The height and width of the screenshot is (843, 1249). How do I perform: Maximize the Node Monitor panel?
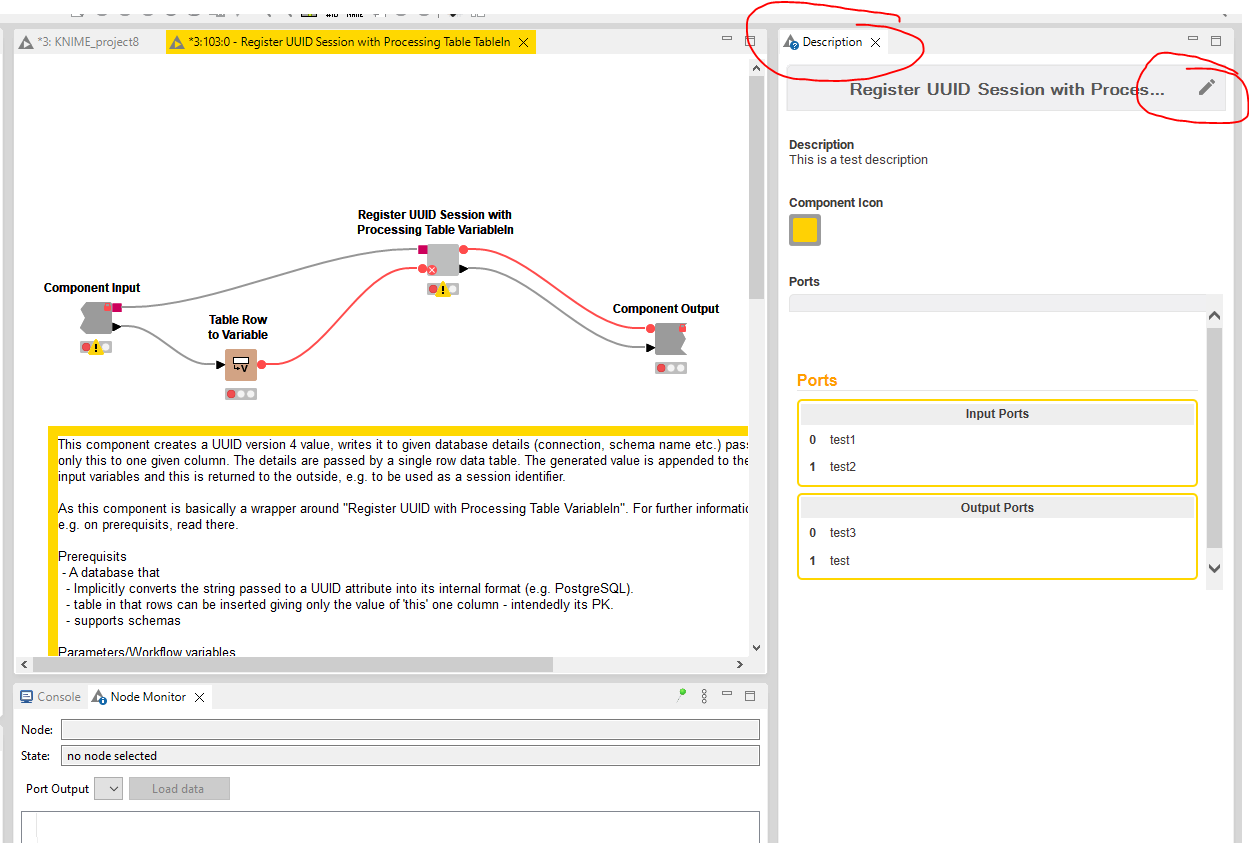[x=750, y=696]
